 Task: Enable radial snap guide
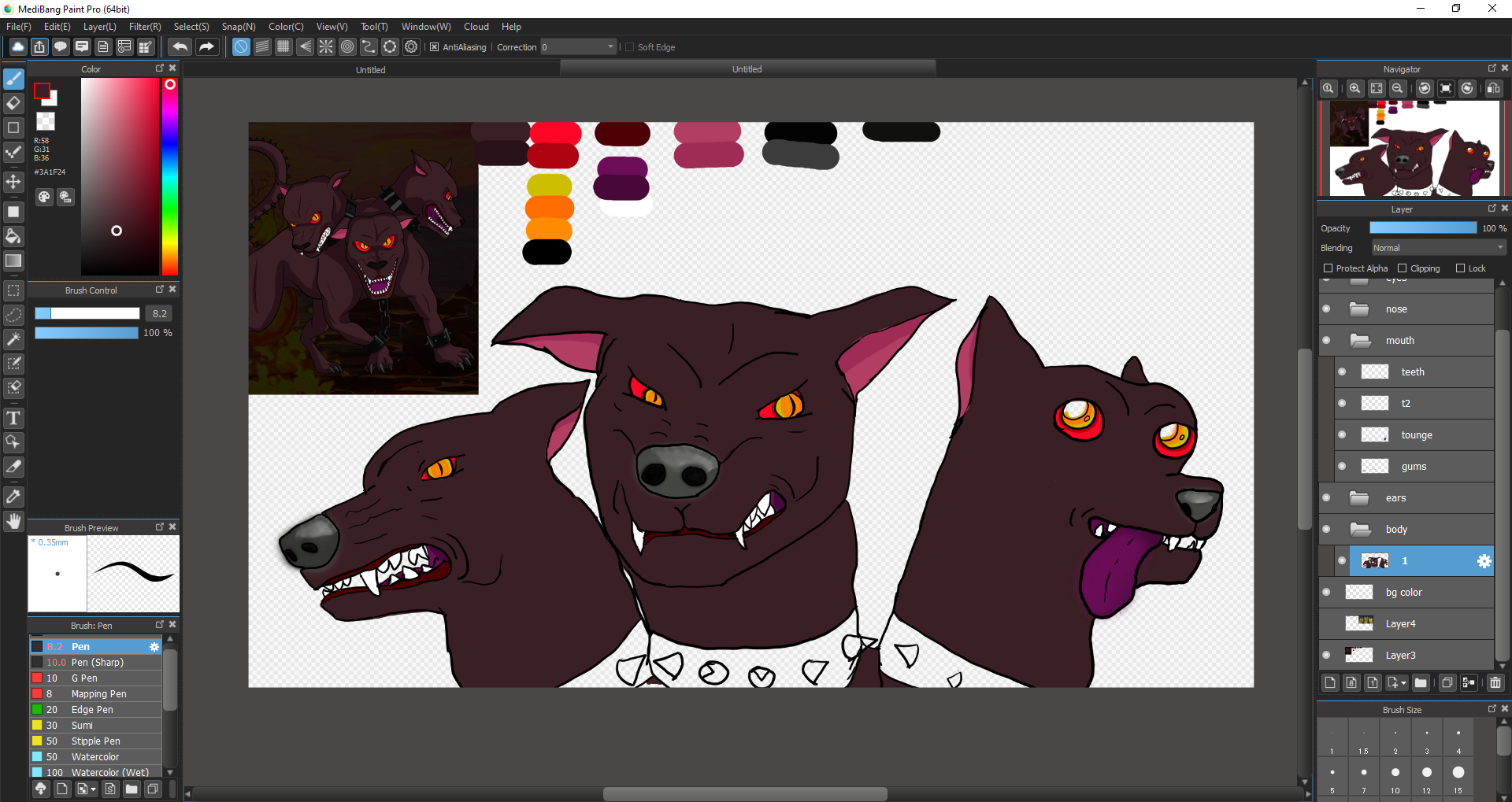coord(326,47)
